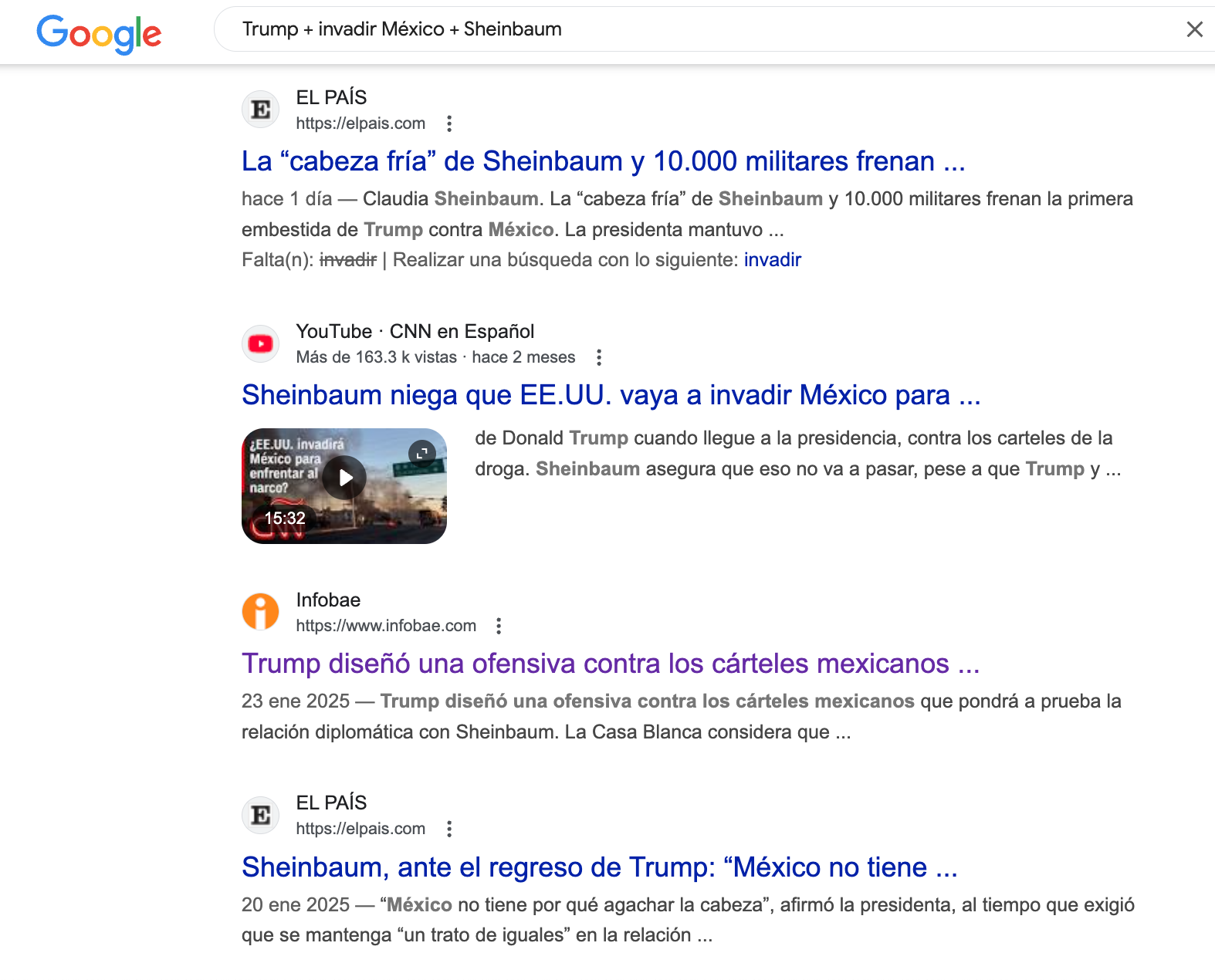Search again including the term 'invadir'
The image size is (1215, 980).
click(x=773, y=260)
